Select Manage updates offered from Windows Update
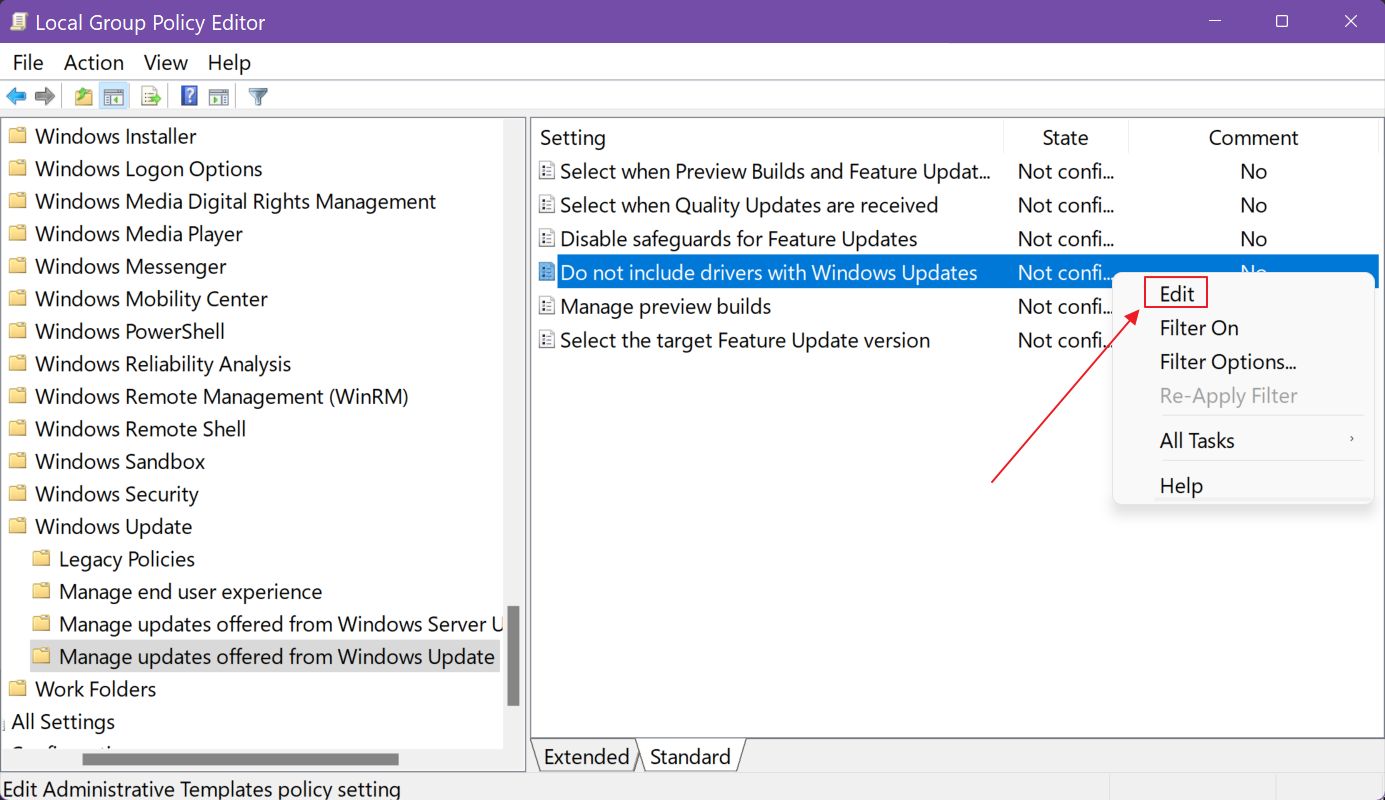This screenshot has height=800, width=1385. 277,657
